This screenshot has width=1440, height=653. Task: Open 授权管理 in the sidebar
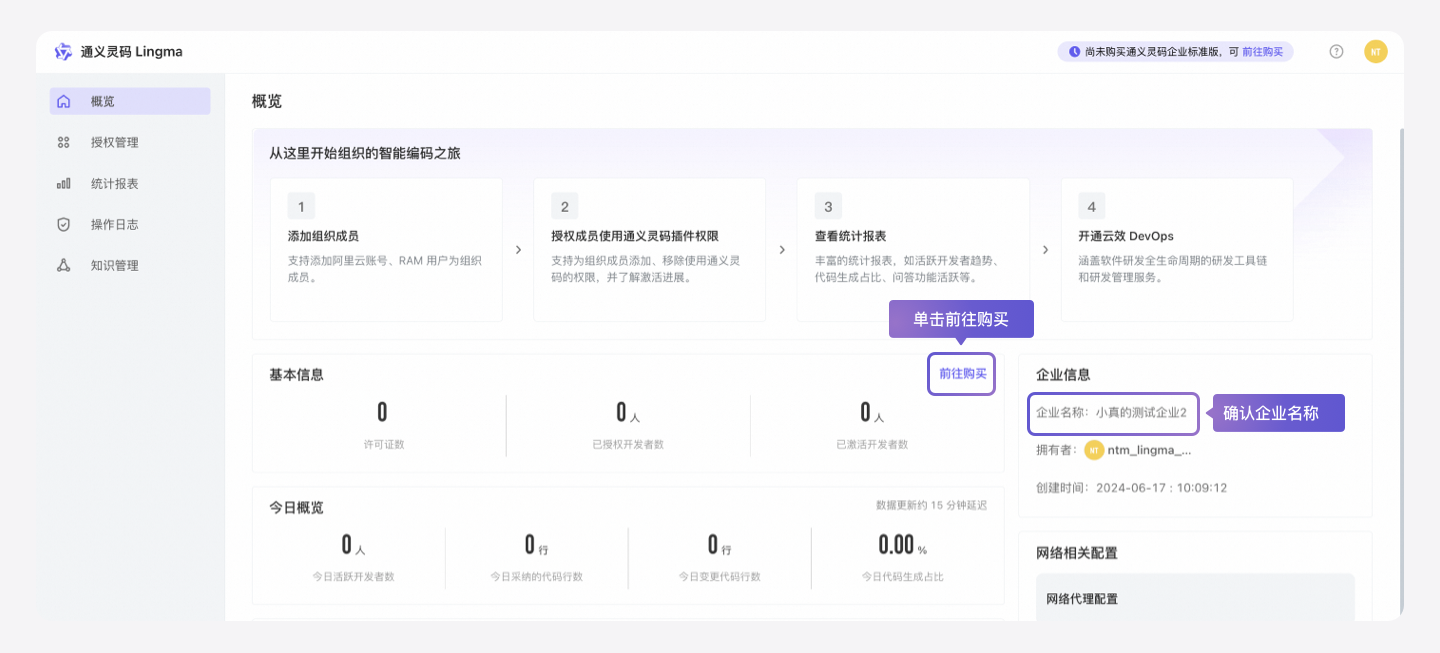click(x=130, y=142)
